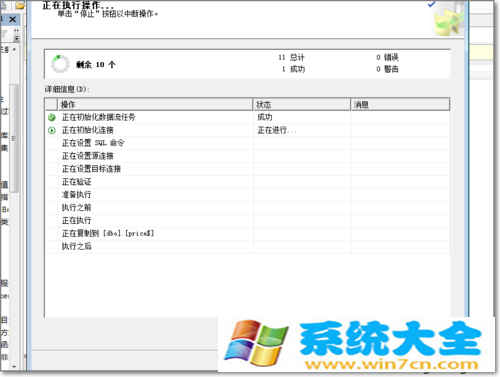500x377 pixels.
Task: Open the toolbar options dropdown in background panel
Action: (16, 35)
